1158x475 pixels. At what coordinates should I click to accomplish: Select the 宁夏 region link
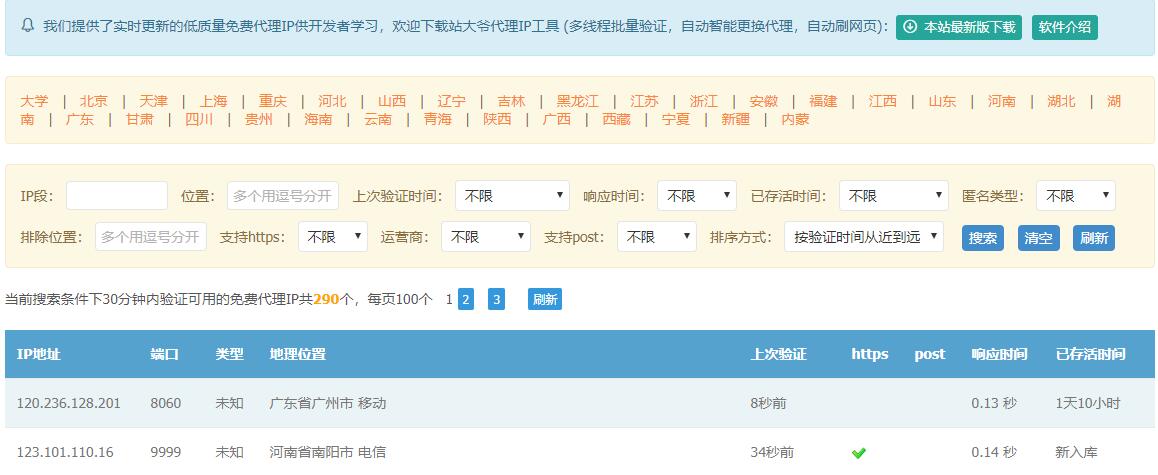coord(676,119)
